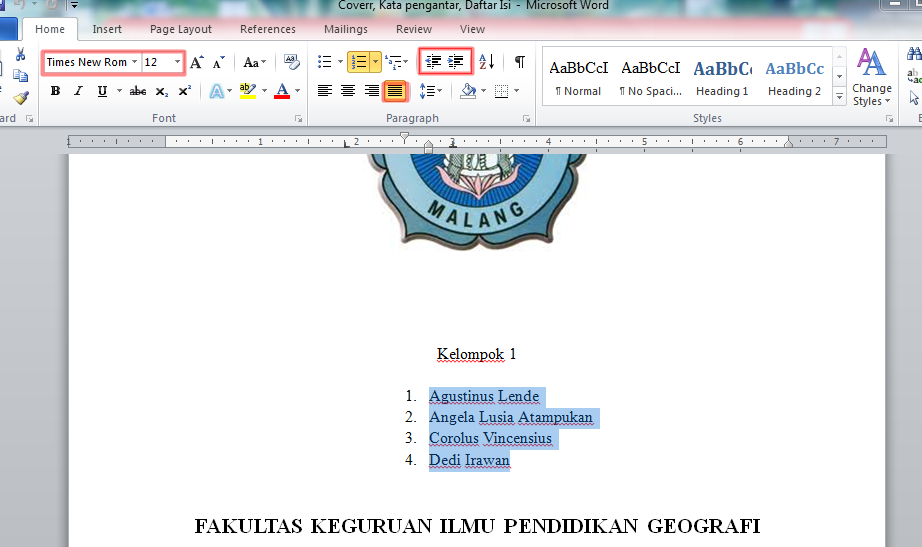Apply the Normal style

[579, 78]
